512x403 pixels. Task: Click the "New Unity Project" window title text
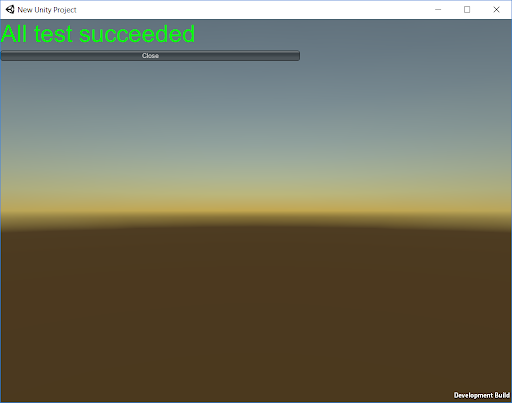click(x=47, y=10)
